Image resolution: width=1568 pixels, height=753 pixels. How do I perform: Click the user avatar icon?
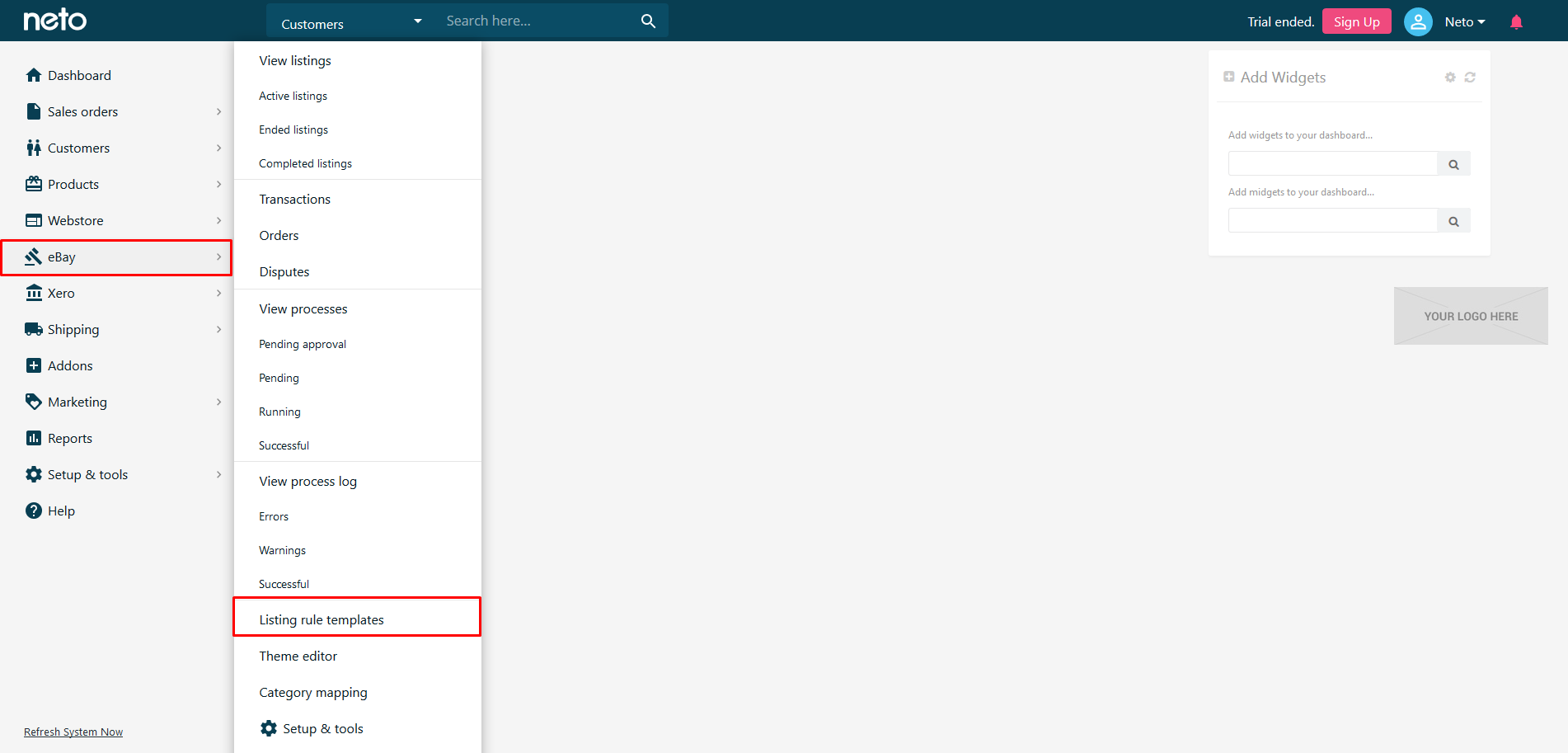pyautogui.click(x=1418, y=21)
